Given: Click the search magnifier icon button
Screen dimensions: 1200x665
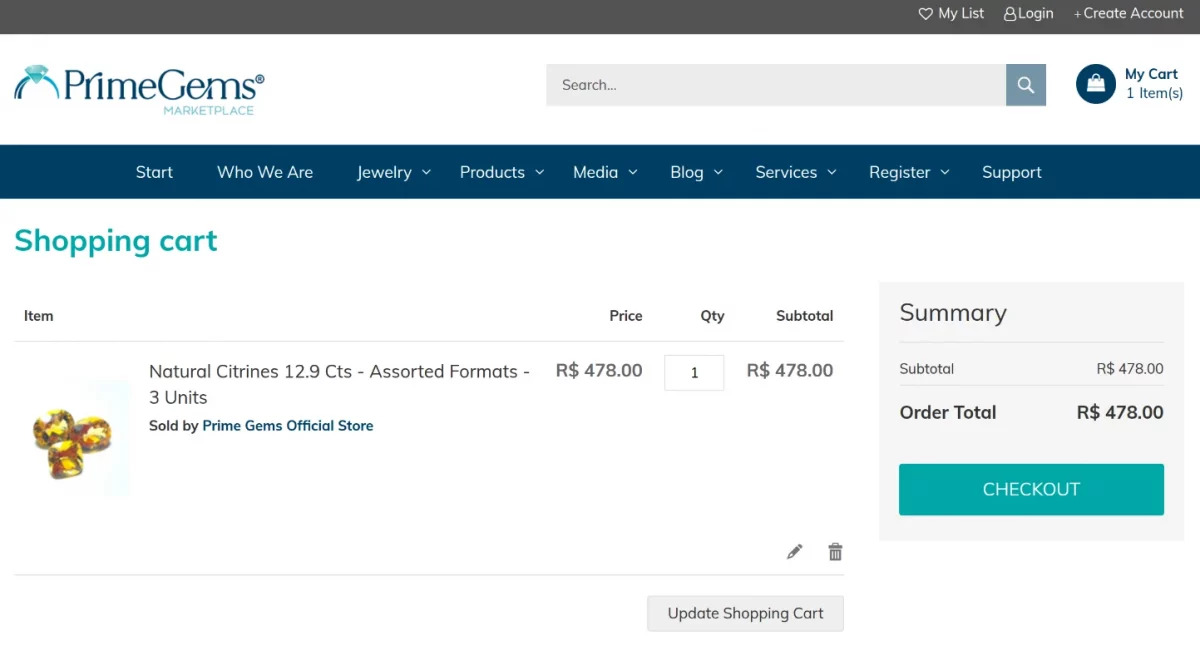Looking at the screenshot, I should pos(1025,85).
